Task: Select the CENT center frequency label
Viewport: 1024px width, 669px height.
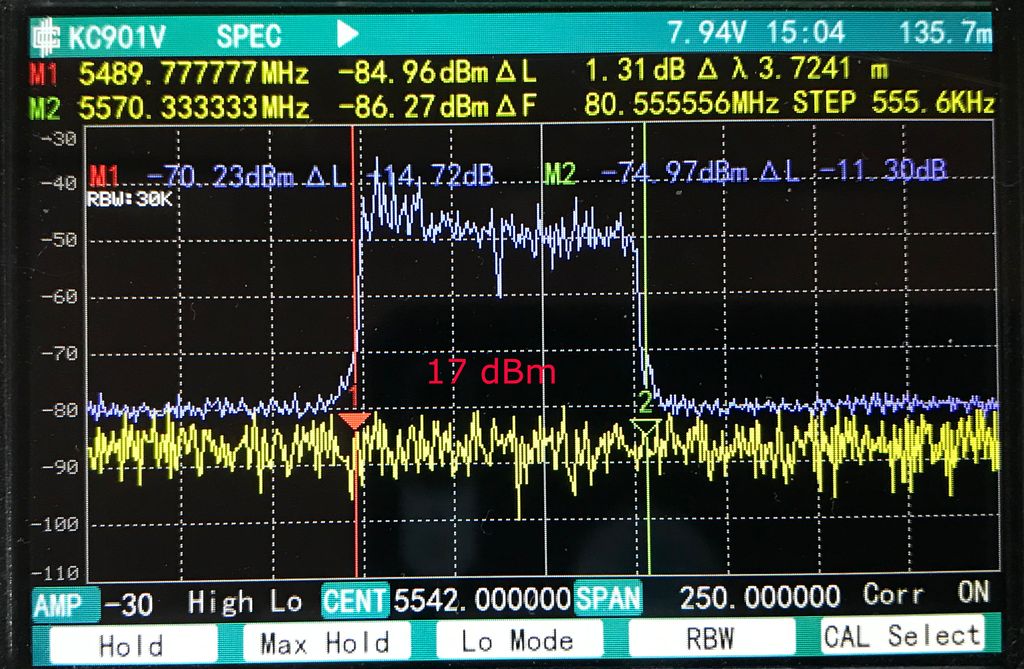Action: pos(354,600)
